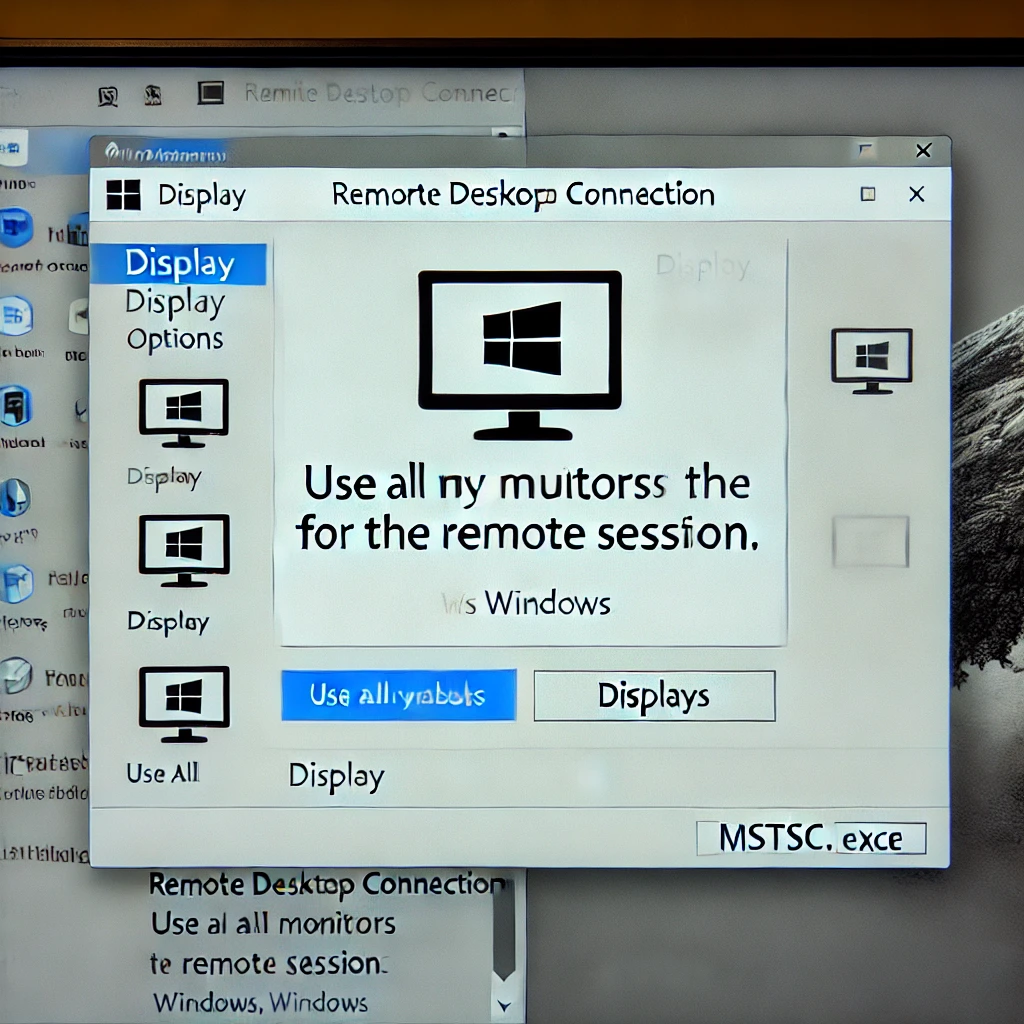This screenshot has width=1024, height=1024.
Task: Click first small icon in back window toolbar
Action: tap(108, 97)
